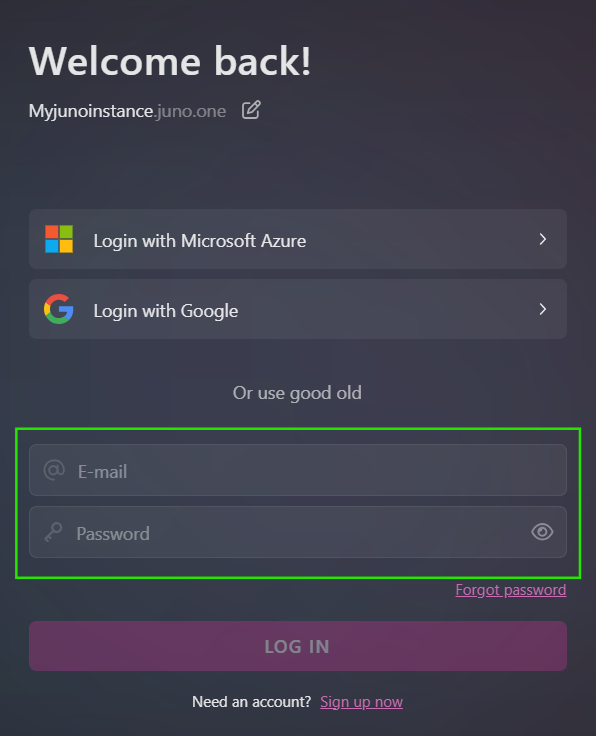Show password using the eye icon
Viewport: 596px width, 736px height.
542,532
